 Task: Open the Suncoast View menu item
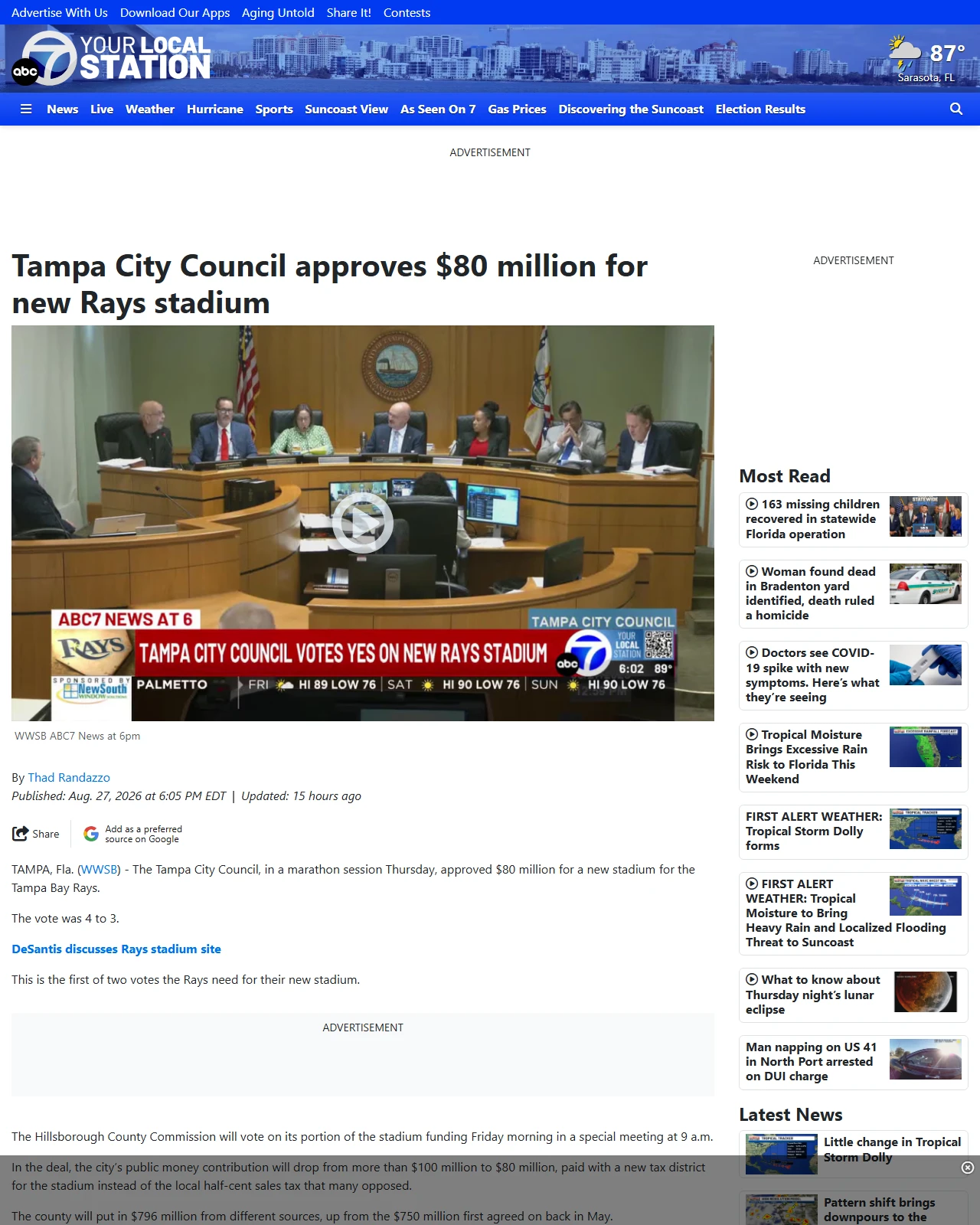pyautogui.click(x=346, y=109)
